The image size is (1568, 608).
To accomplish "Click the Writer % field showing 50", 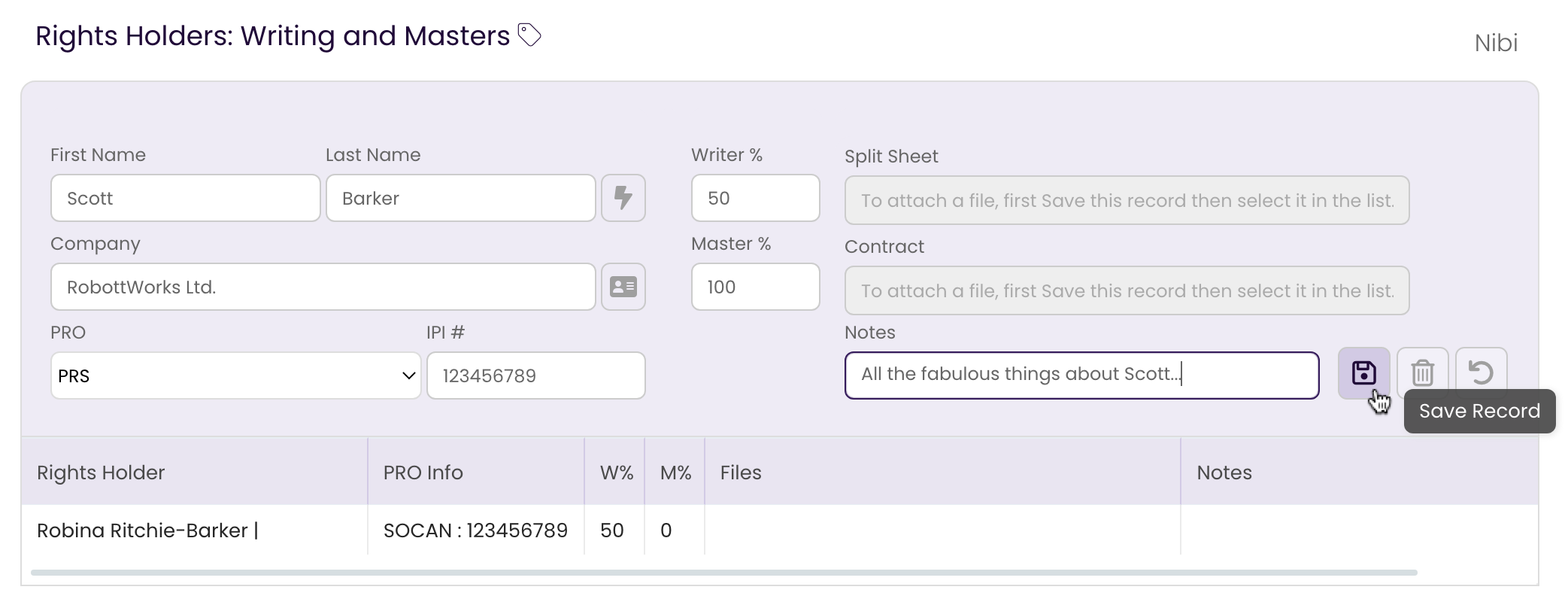I will 756,198.
